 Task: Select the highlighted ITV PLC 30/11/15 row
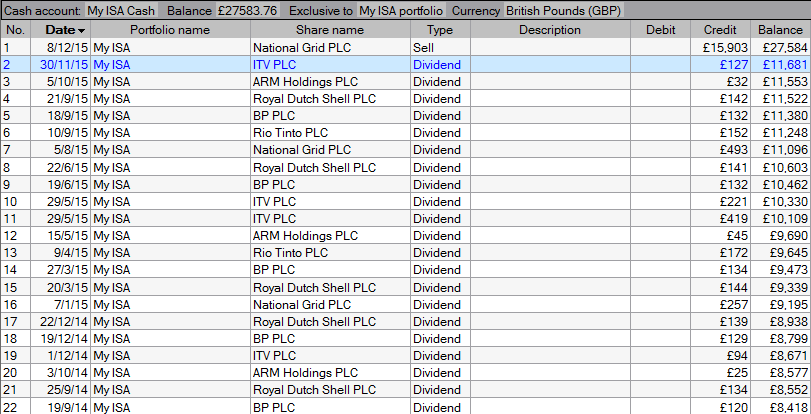pos(329,64)
